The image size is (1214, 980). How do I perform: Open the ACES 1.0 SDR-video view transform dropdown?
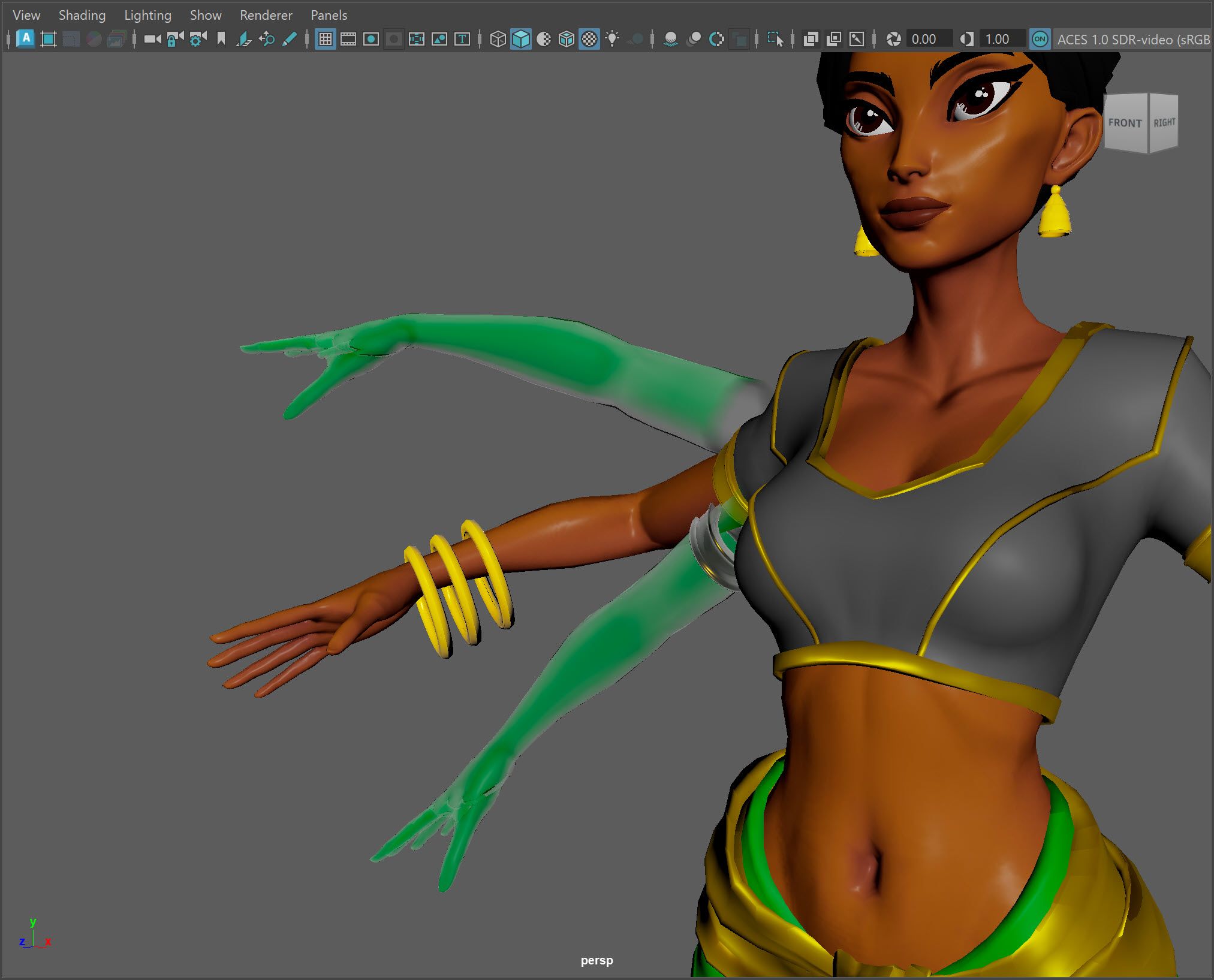[1132, 40]
